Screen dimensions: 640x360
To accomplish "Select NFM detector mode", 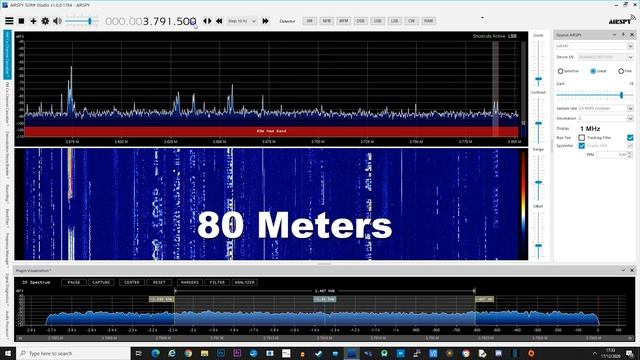I will click(x=326, y=21).
